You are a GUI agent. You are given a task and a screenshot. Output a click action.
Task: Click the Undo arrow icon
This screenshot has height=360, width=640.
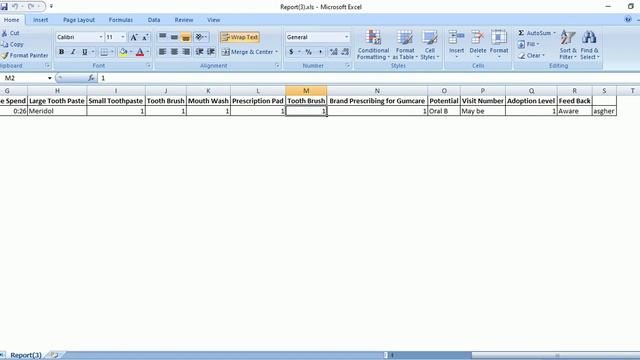pos(15,7)
